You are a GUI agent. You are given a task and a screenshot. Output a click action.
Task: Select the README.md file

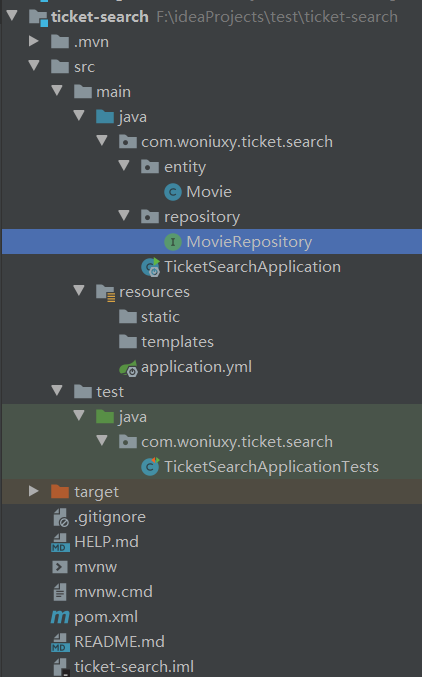108,642
